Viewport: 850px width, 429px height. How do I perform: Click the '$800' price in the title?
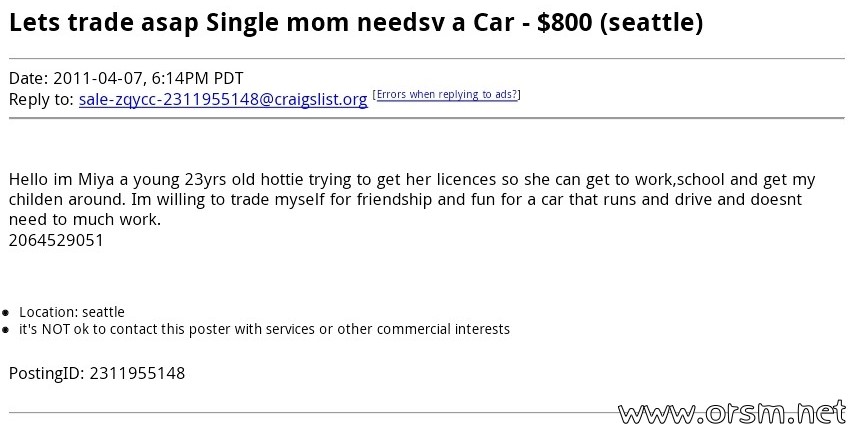[564, 23]
